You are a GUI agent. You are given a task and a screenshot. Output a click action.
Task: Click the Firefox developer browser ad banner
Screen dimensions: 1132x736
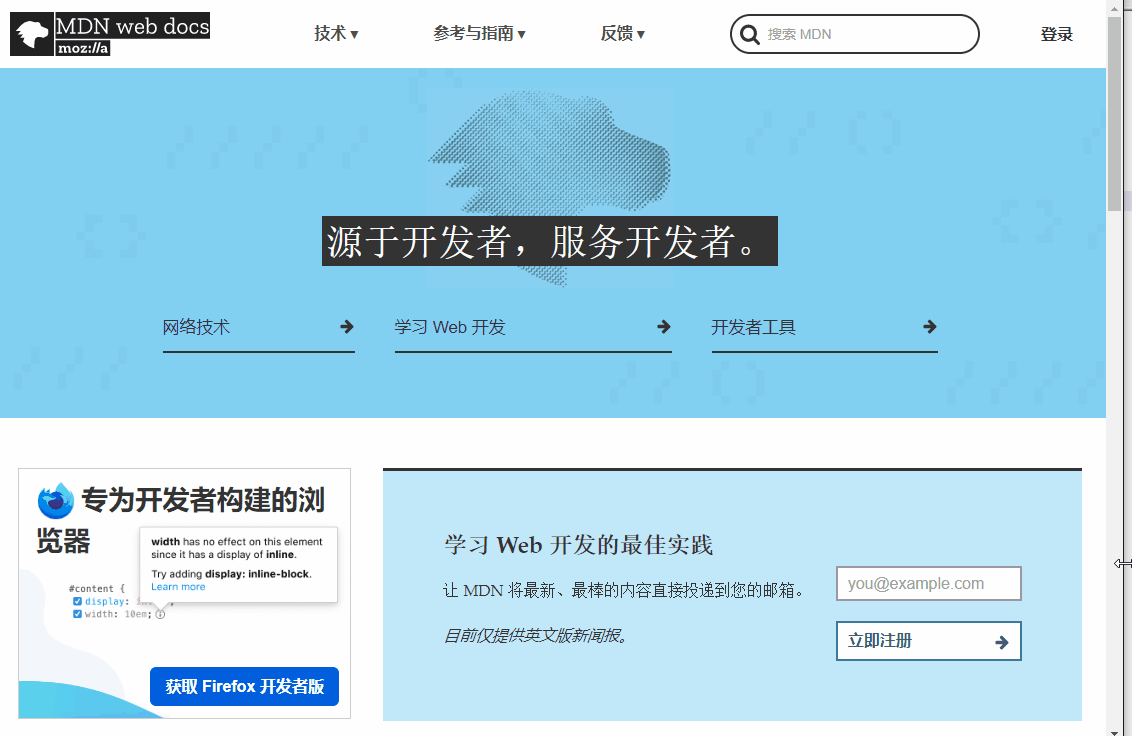point(185,594)
